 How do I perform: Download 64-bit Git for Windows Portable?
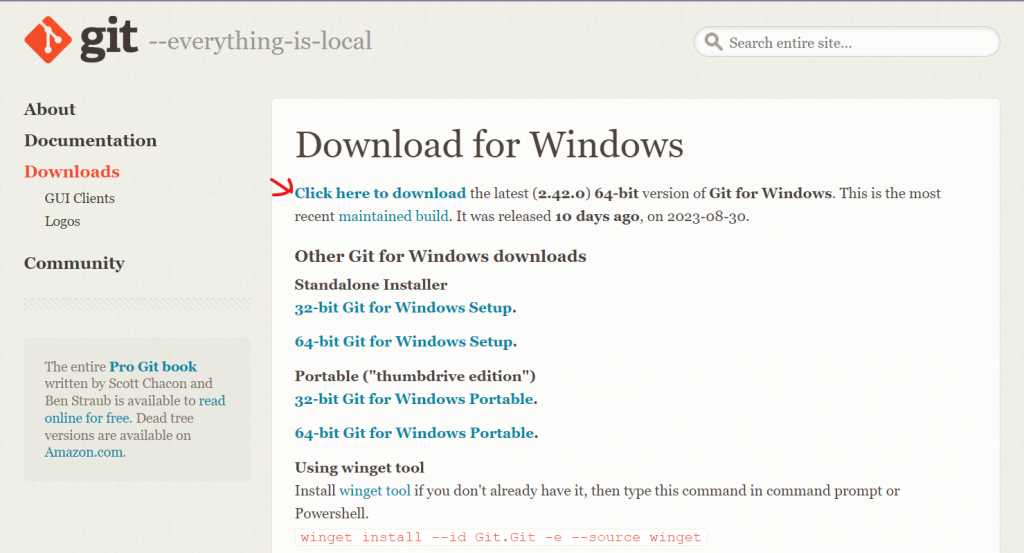(x=414, y=433)
